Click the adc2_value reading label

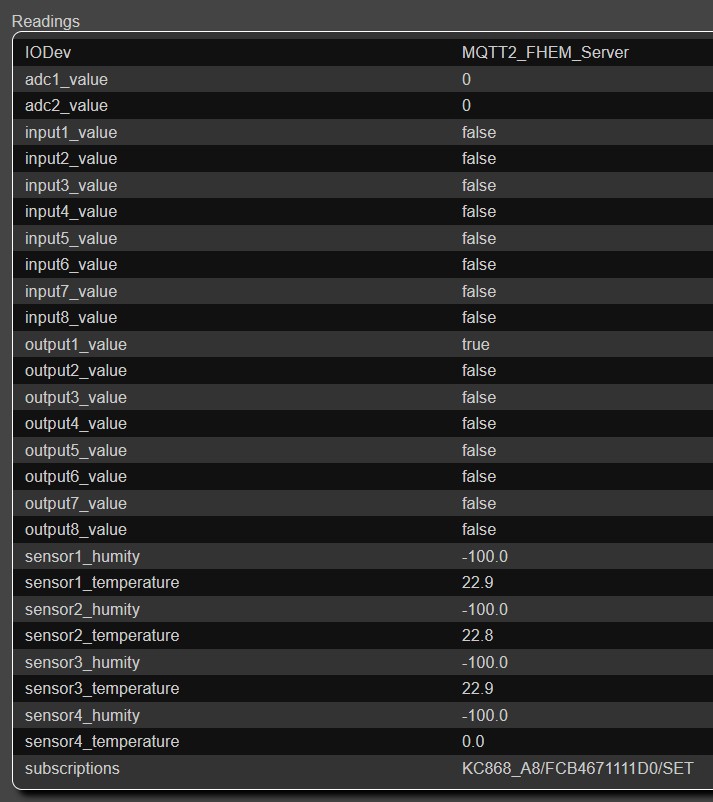click(x=66, y=105)
